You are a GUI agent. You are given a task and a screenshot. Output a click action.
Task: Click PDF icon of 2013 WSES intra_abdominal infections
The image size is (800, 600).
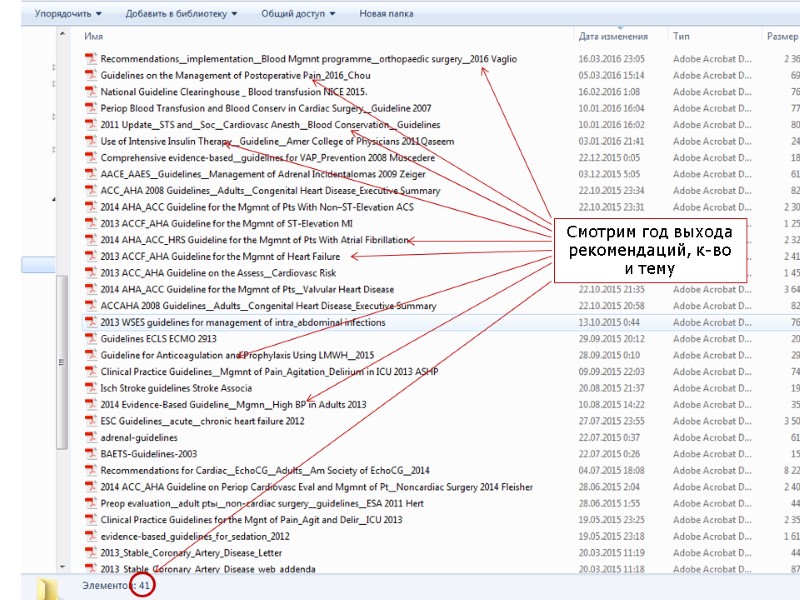point(91,322)
